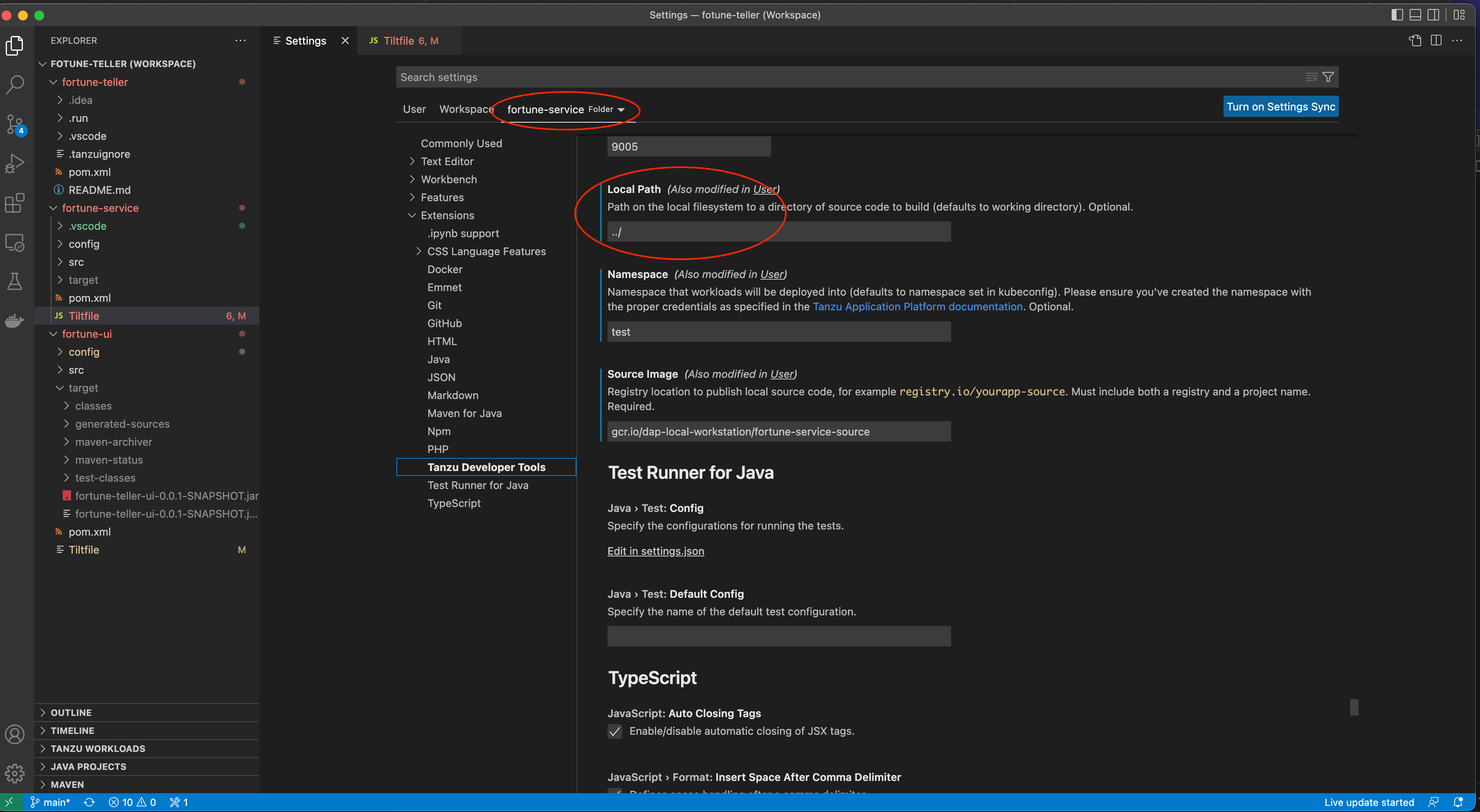Open Settings JSON file icon
Screen dimensions: 1480x812
pos(1415,40)
